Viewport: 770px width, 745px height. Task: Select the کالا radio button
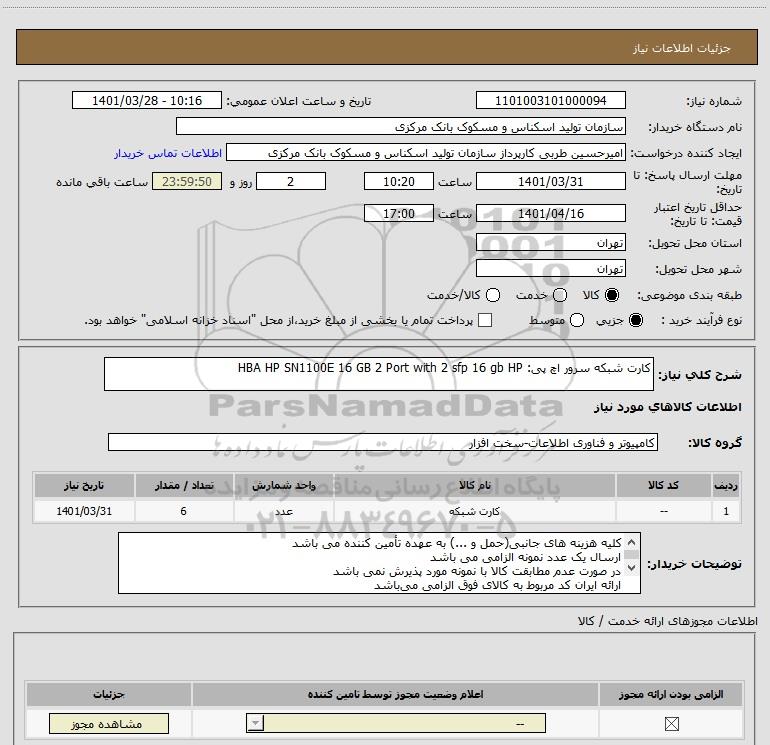(x=612, y=295)
